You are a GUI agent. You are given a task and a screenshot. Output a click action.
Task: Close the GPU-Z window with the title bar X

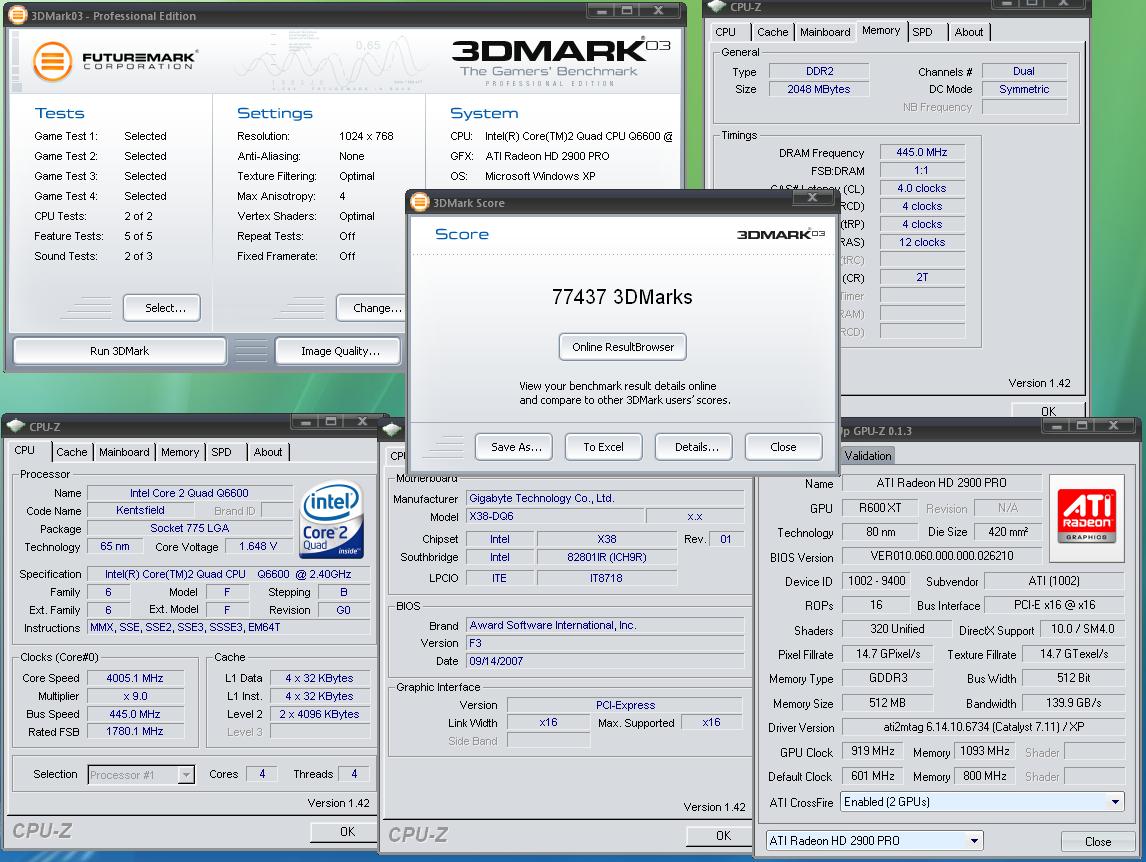pyautogui.click(x=1113, y=425)
